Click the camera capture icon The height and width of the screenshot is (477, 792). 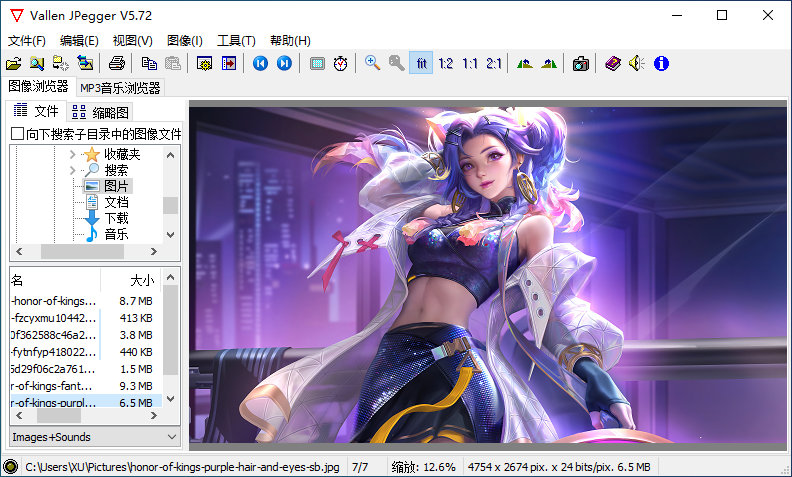(581, 64)
